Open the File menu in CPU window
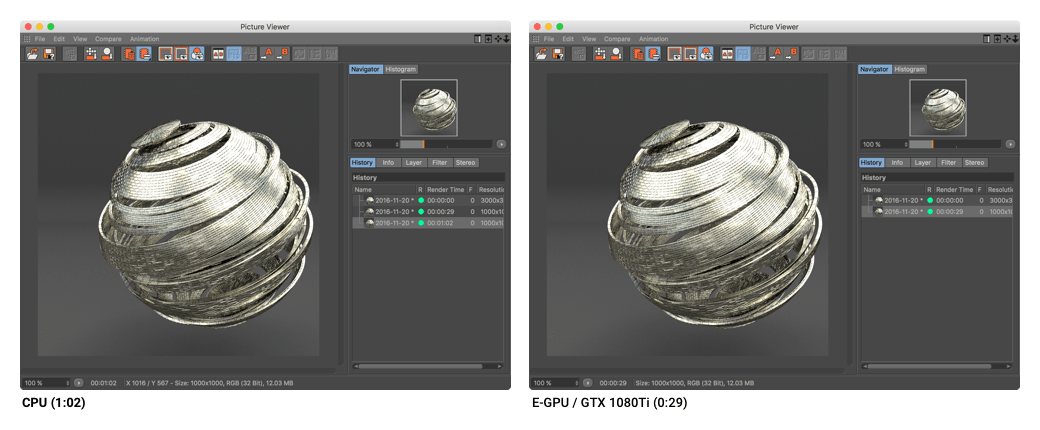Viewport: 1040px width, 430px height. pyautogui.click(x=40, y=39)
